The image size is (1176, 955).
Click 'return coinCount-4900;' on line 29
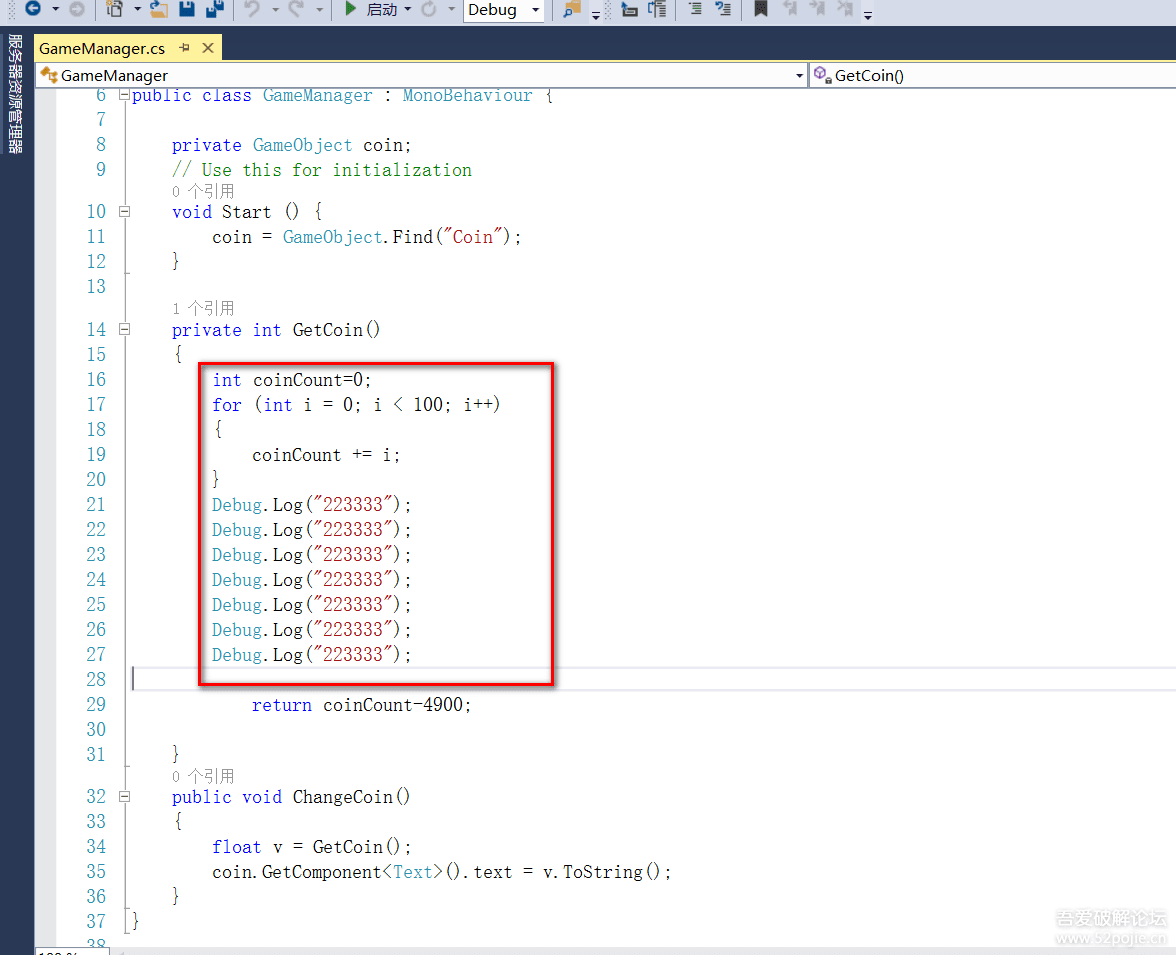coord(362,705)
